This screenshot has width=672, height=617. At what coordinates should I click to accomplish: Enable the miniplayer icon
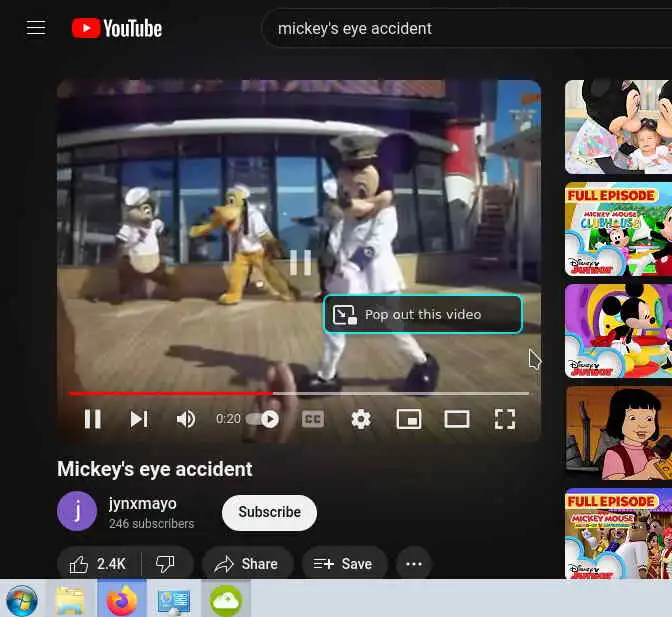point(409,419)
